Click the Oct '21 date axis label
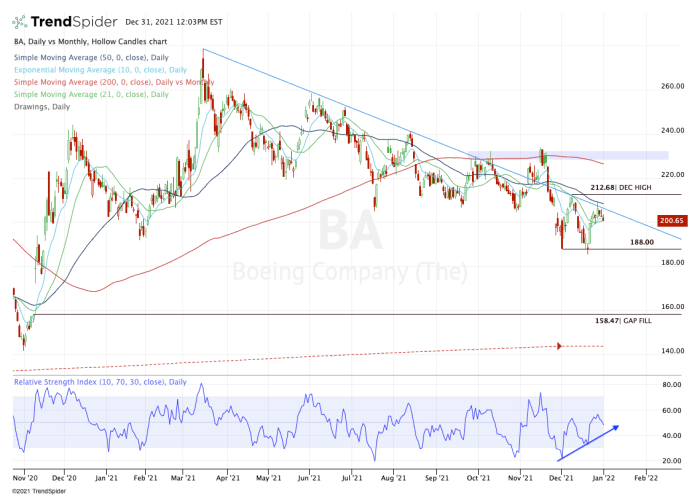Screen dimensions: 700x497 [478, 478]
